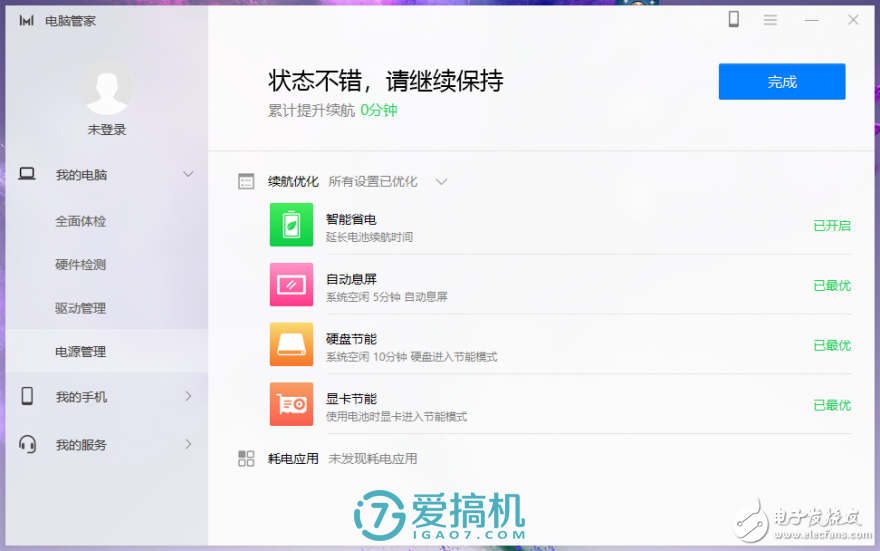Click the 未登录 login label
Screen dimensions: 880x551
pos(106,130)
